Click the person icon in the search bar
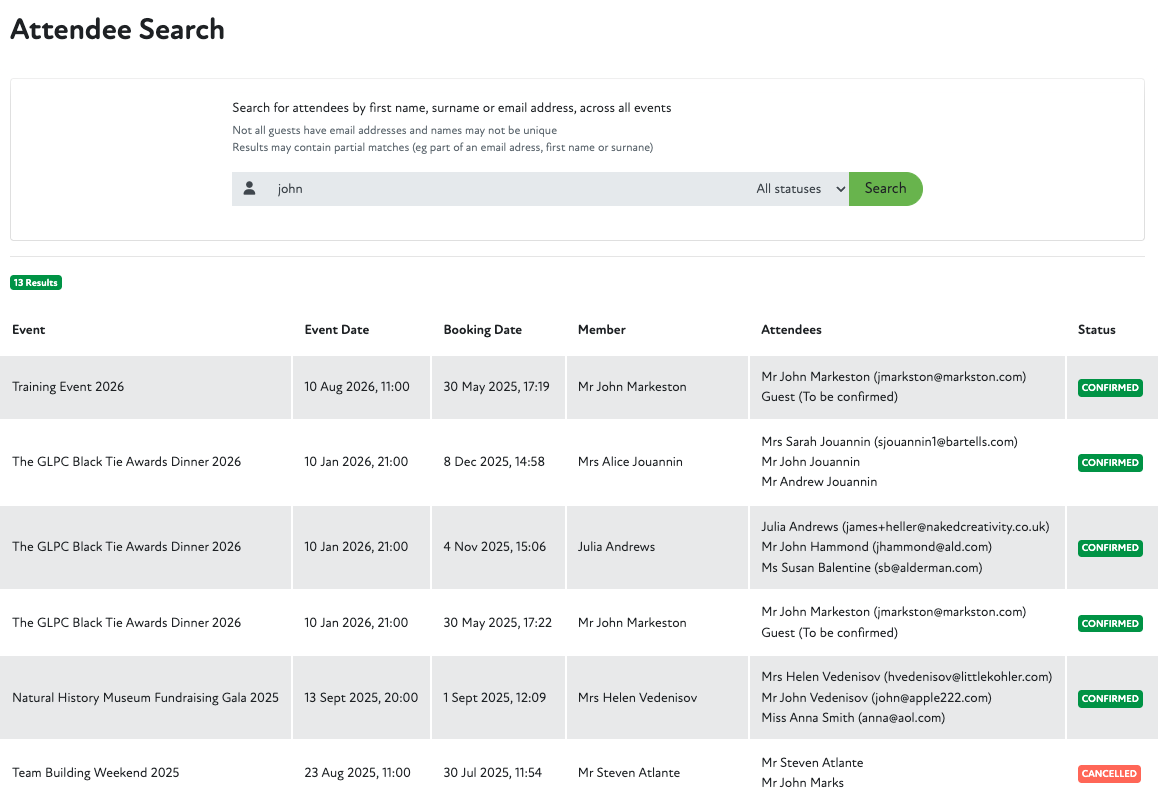The height and width of the screenshot is (795, 1158). tap(249, 188)
